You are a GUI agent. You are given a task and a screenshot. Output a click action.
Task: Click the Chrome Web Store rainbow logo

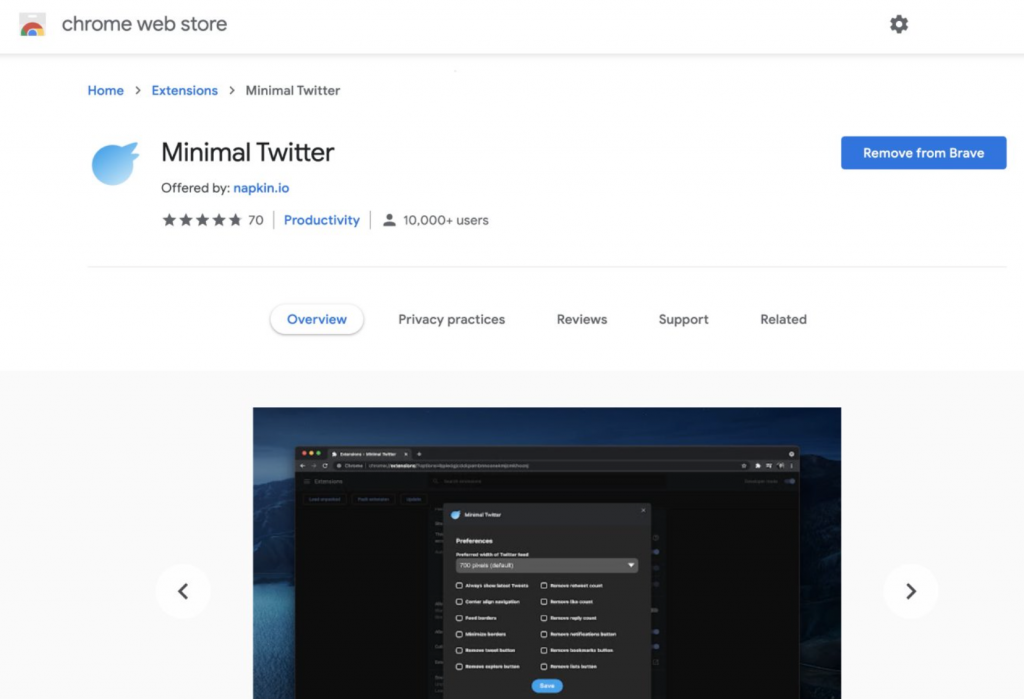coord(33,25)
